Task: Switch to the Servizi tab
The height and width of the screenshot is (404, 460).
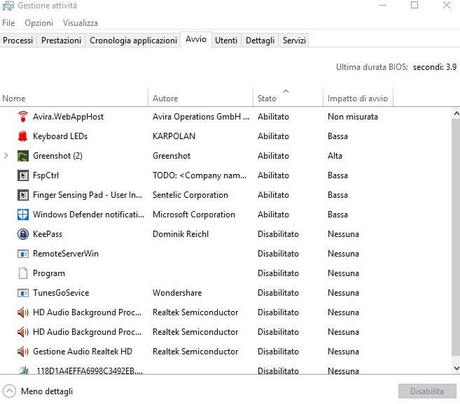Action: [x=294, y=40]
